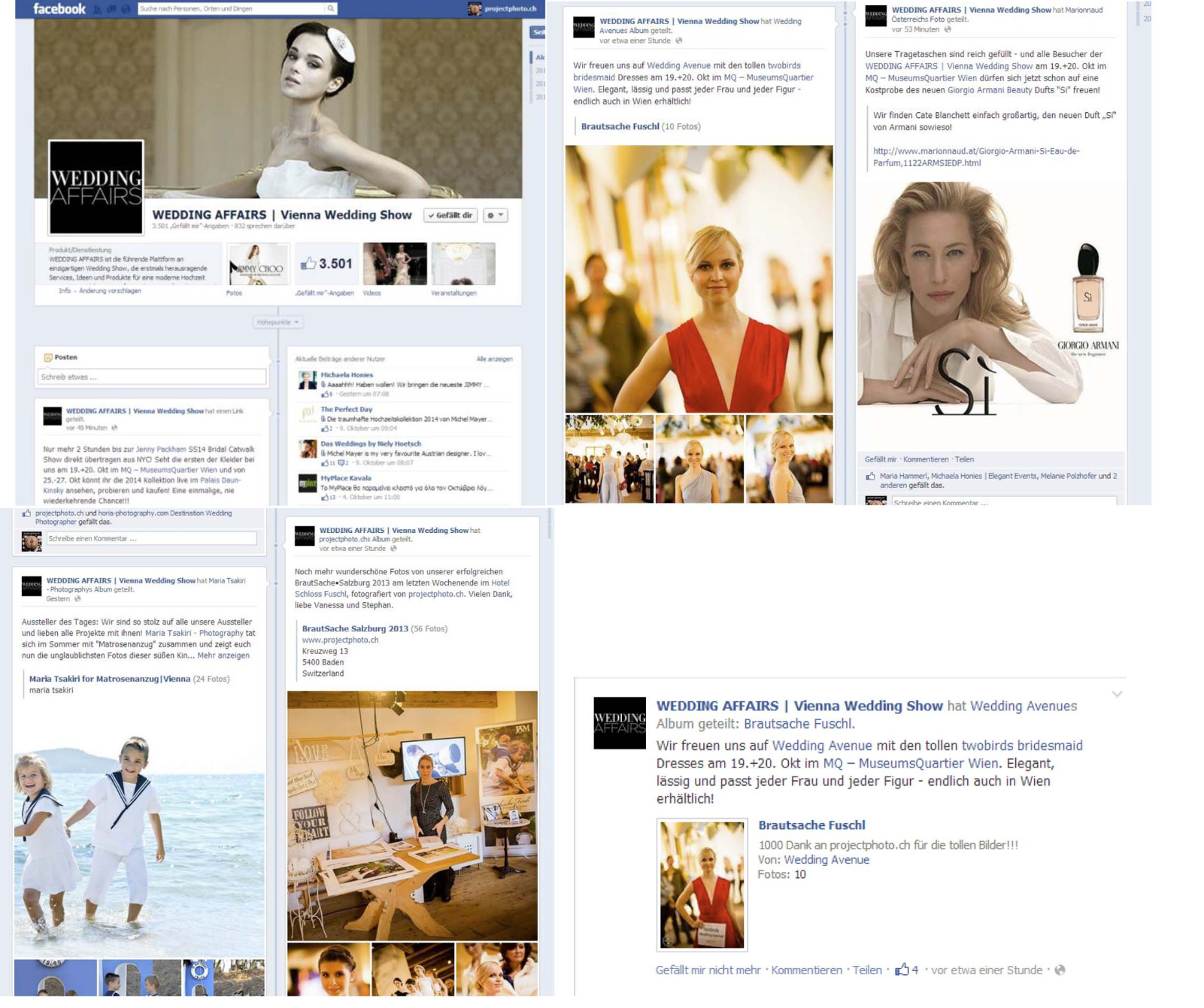Click 'Alle anzeigen' link for recent posts
Screen dimensions: 1204x1008
[x=494, y=359]
